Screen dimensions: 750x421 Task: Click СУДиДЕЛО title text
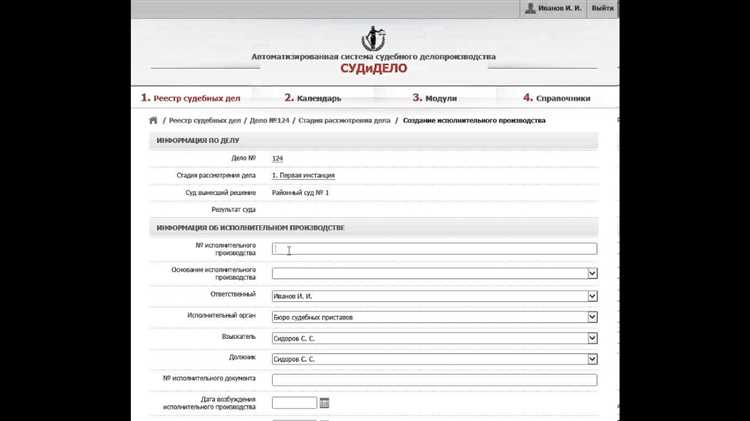374,68
